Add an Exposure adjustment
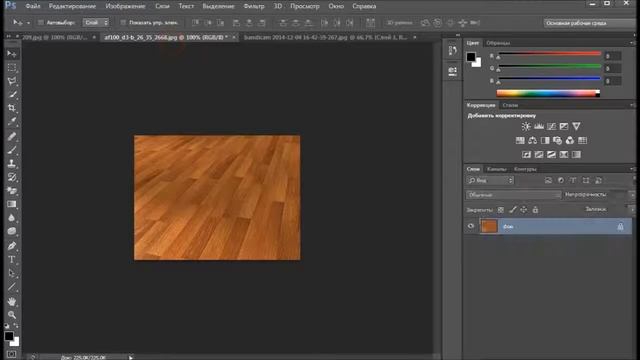The width and height of the screenshot is (640, 360). pyautogui.click(x=564, y=126)
